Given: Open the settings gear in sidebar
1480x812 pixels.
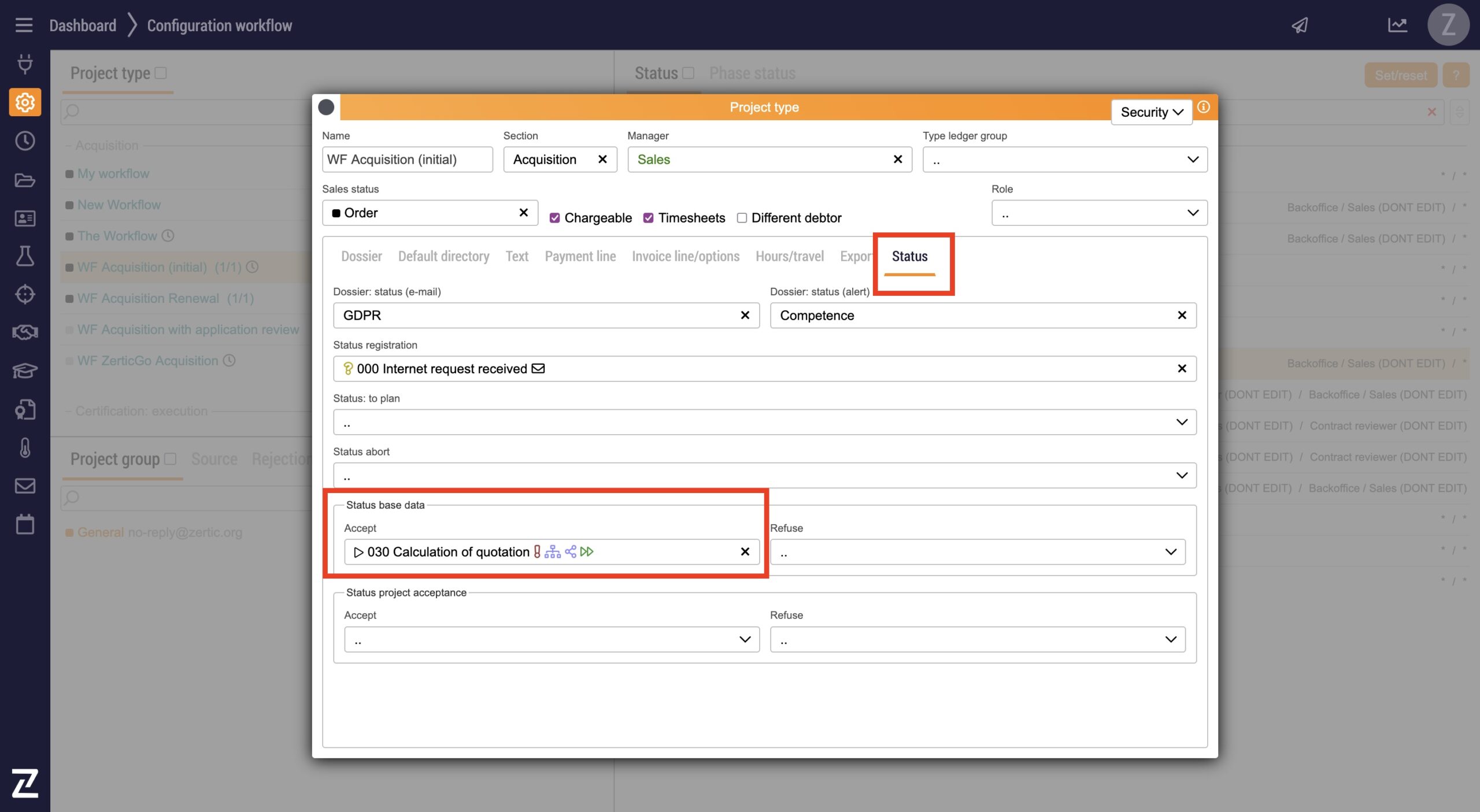Looking at the screenshot, I should pos(25,102).
